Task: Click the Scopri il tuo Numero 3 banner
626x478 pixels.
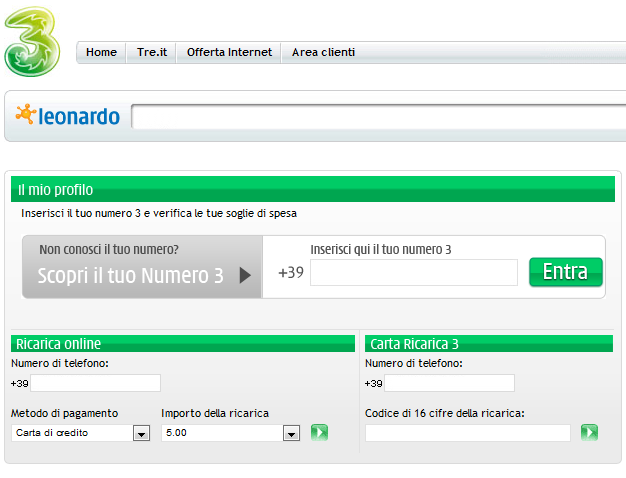Action: pos(142,267)
